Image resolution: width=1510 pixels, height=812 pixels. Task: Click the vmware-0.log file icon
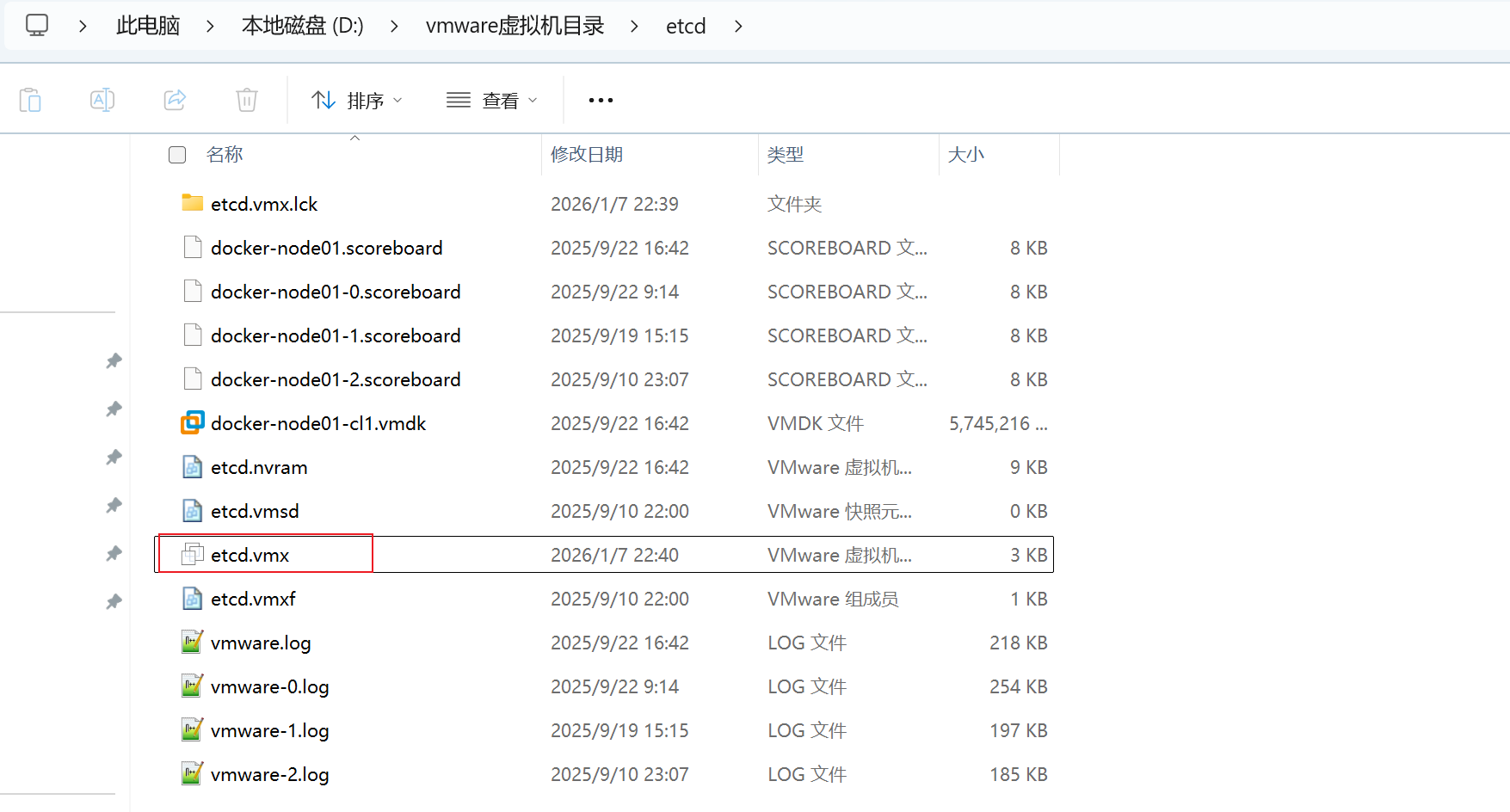point(193,686)
